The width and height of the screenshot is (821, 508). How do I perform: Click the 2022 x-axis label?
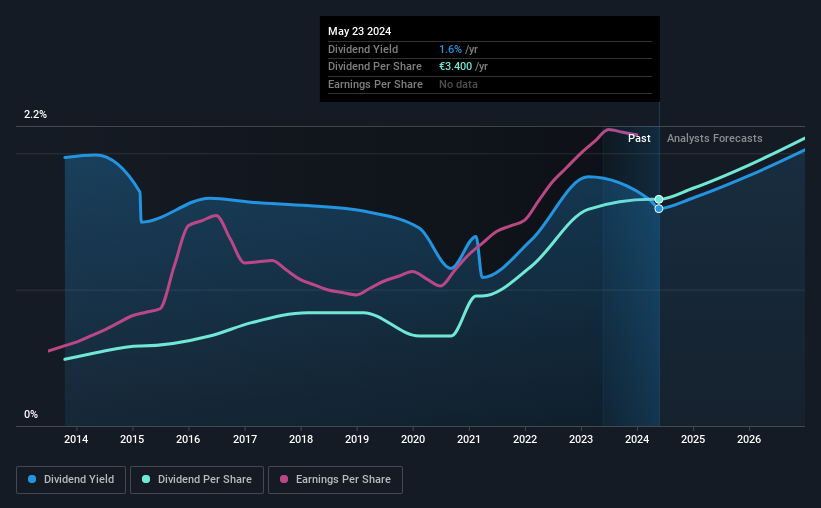pyautogui.click(x=525, y=439)
